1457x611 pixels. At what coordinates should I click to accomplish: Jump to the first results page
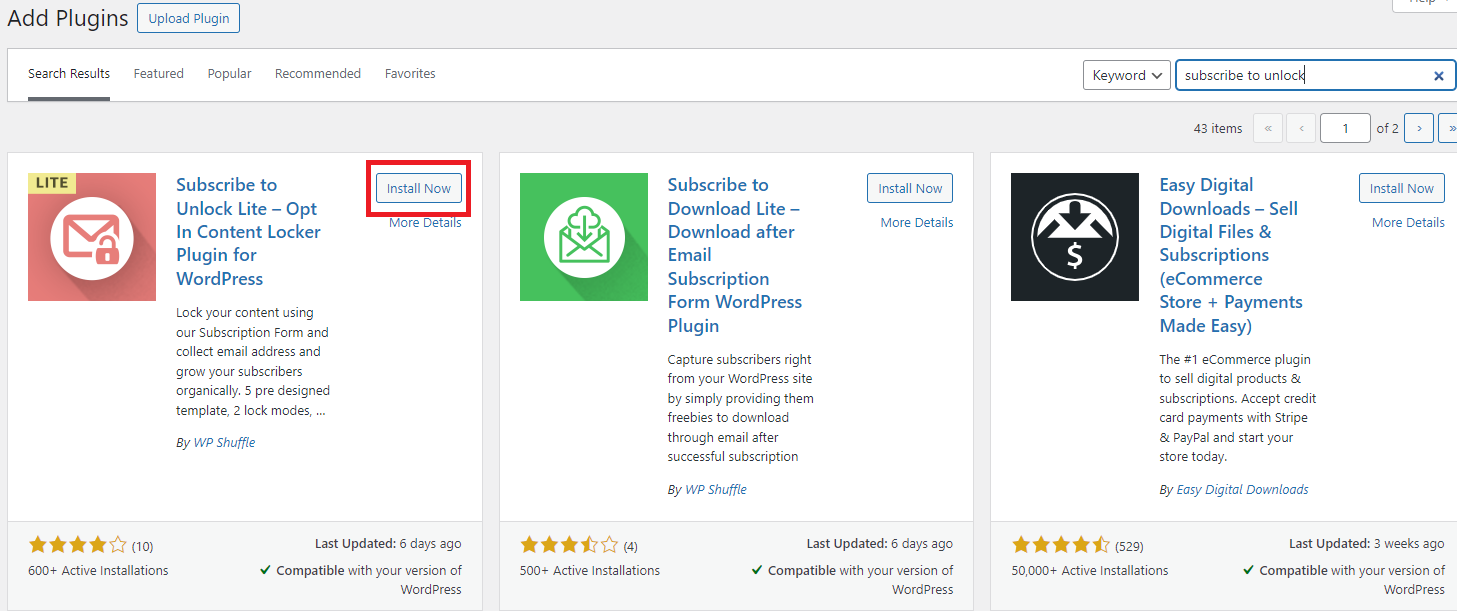tap(1267, 128)
